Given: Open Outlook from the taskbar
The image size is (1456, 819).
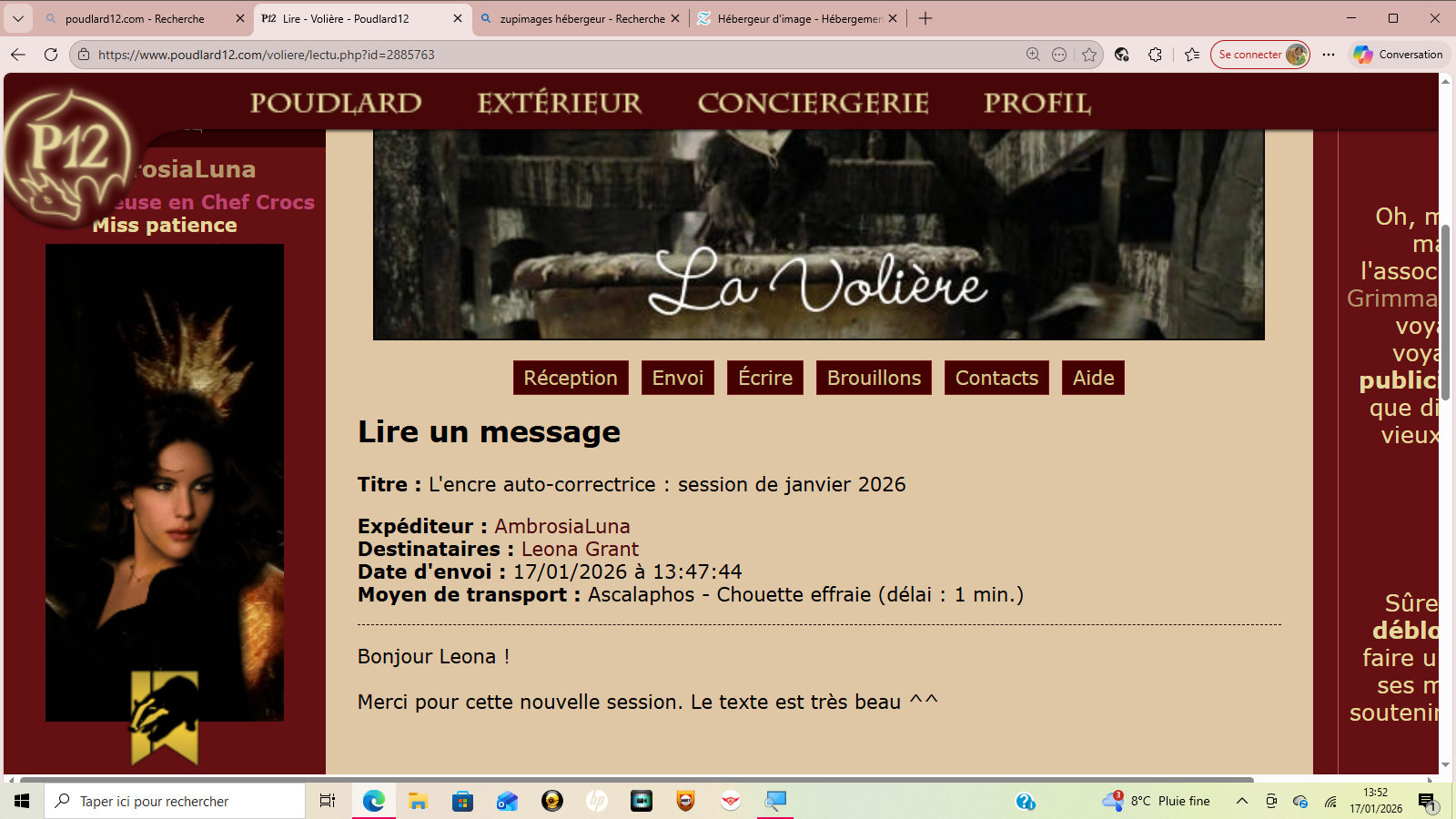Looking at the screenshot, I should pos(507,801).
